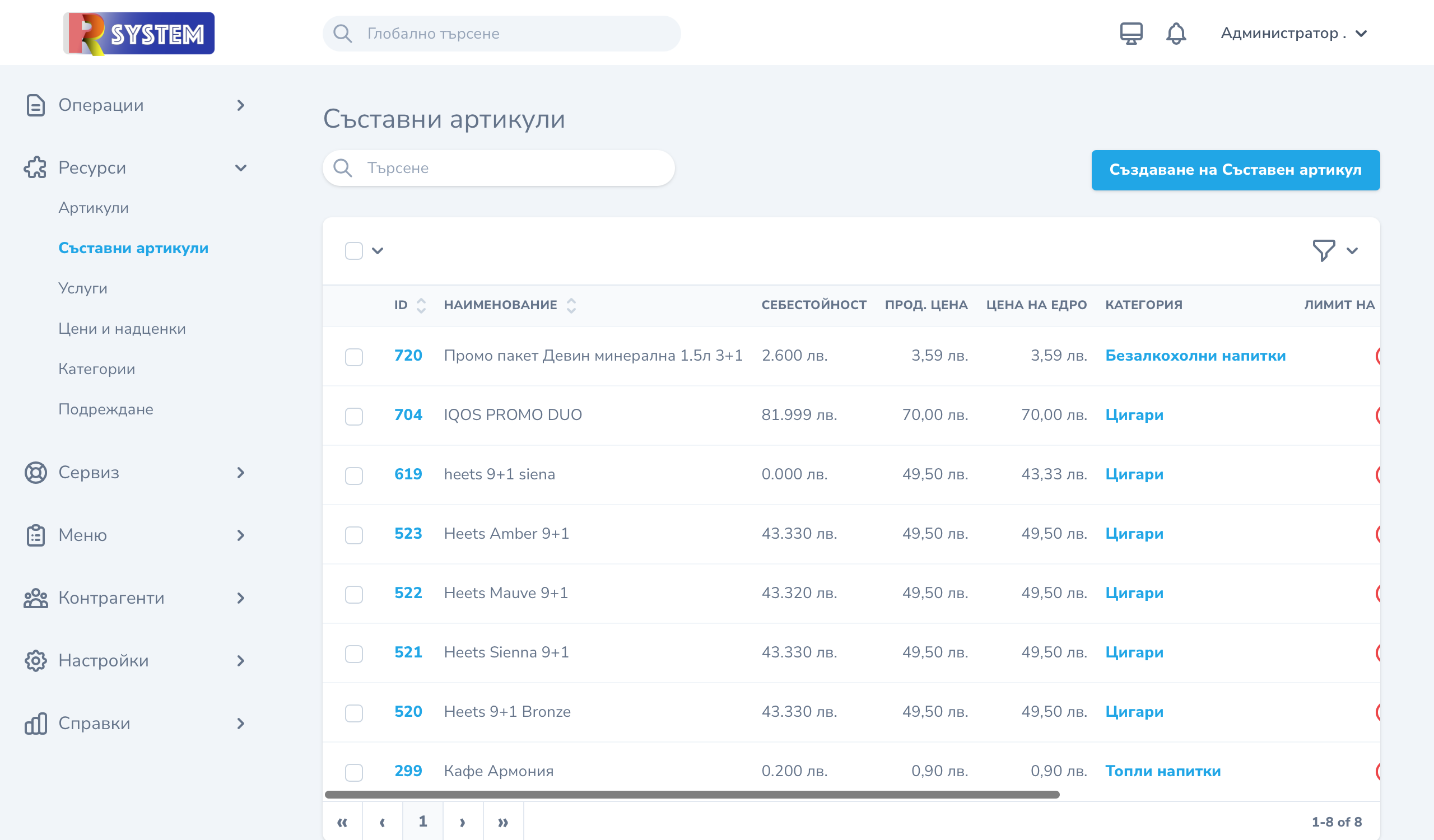
Task: Click the Операции document icon
Action: [35, 105]
